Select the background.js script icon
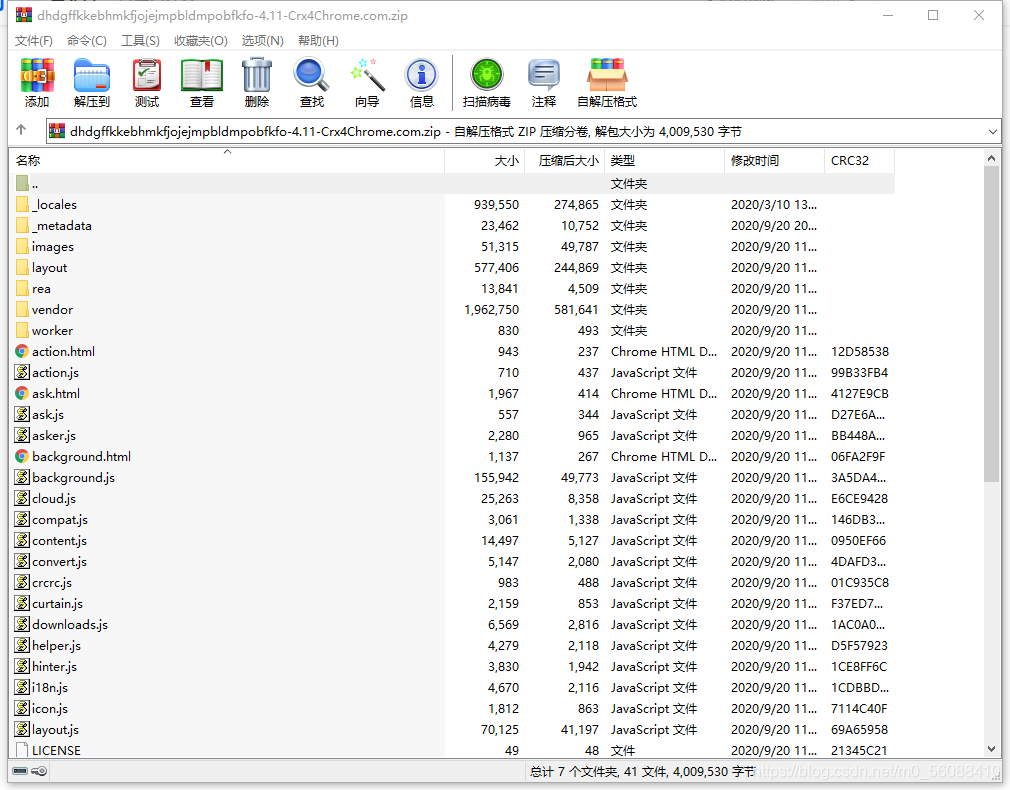1010x790 pixels. 22,477
